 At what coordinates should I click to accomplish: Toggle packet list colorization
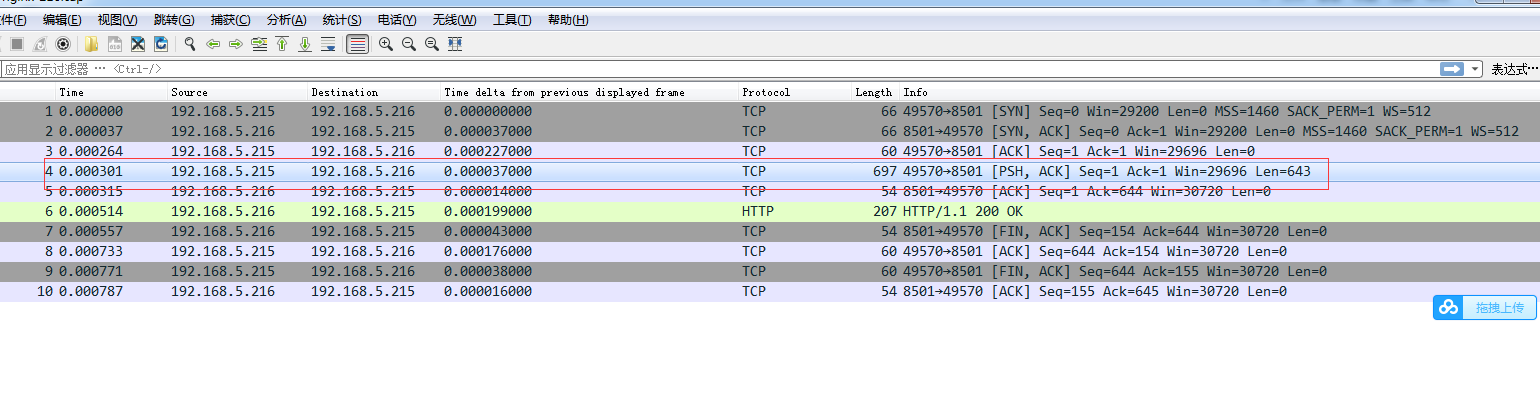[357, 44]
